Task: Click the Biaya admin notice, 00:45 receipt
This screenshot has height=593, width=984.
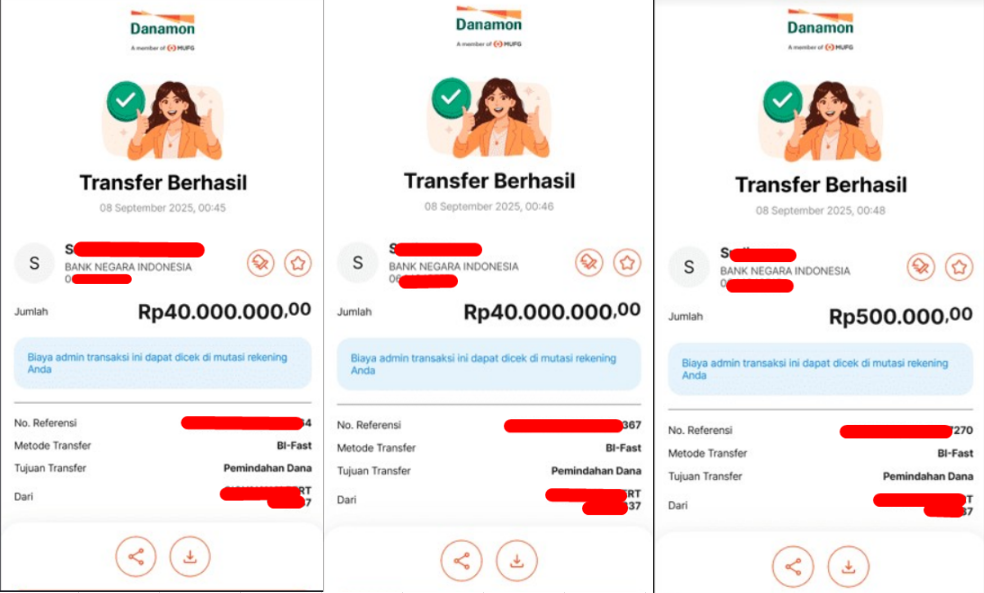Action: 163,363
